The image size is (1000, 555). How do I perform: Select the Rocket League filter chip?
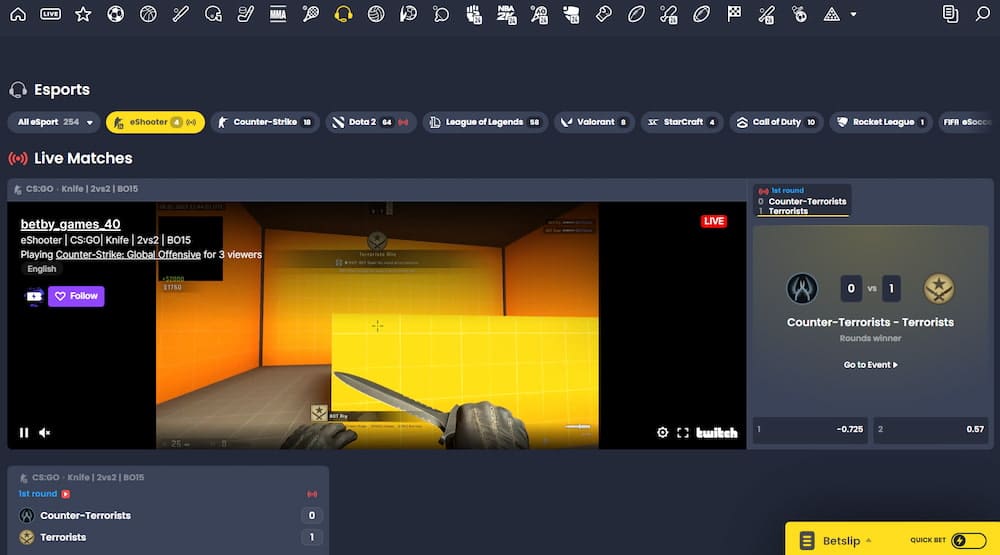(x=881, y=122)
